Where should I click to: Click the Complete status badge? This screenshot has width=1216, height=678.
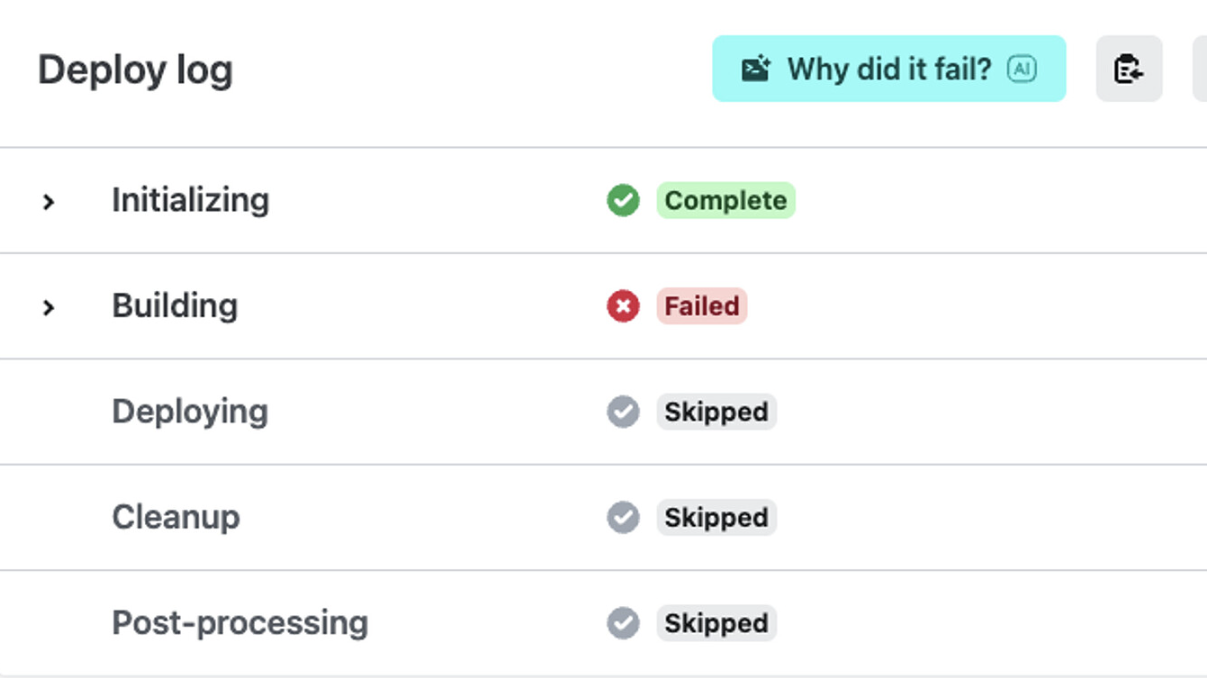pyautogui.click(x=727, y=200)
